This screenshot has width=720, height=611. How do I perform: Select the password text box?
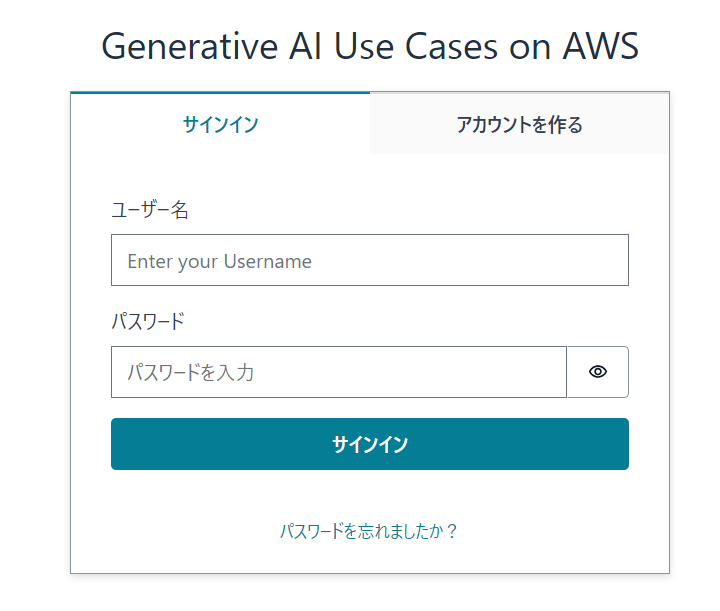coord(339,372)
